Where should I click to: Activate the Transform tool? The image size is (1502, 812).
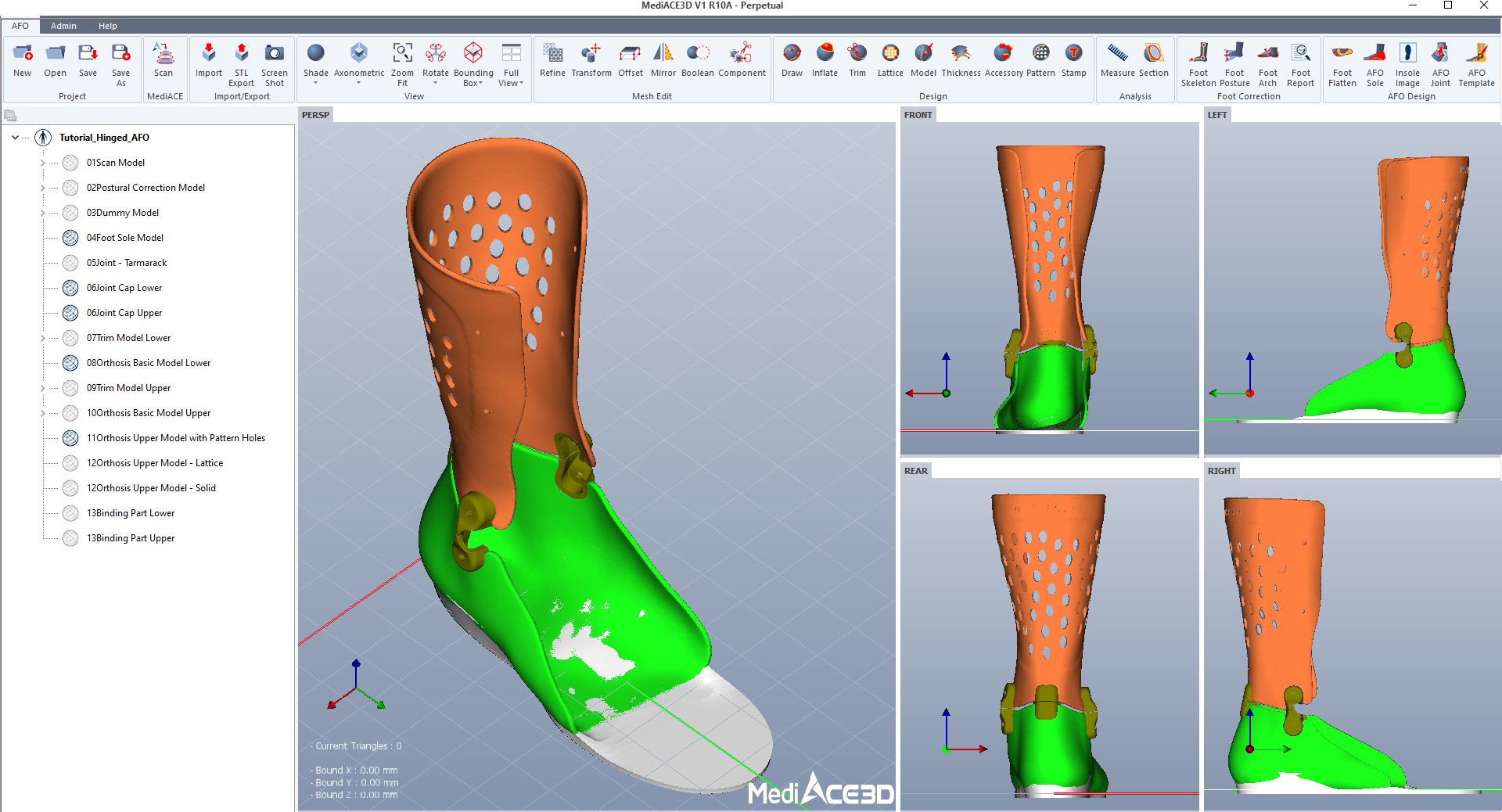click(x=591, y=60)
